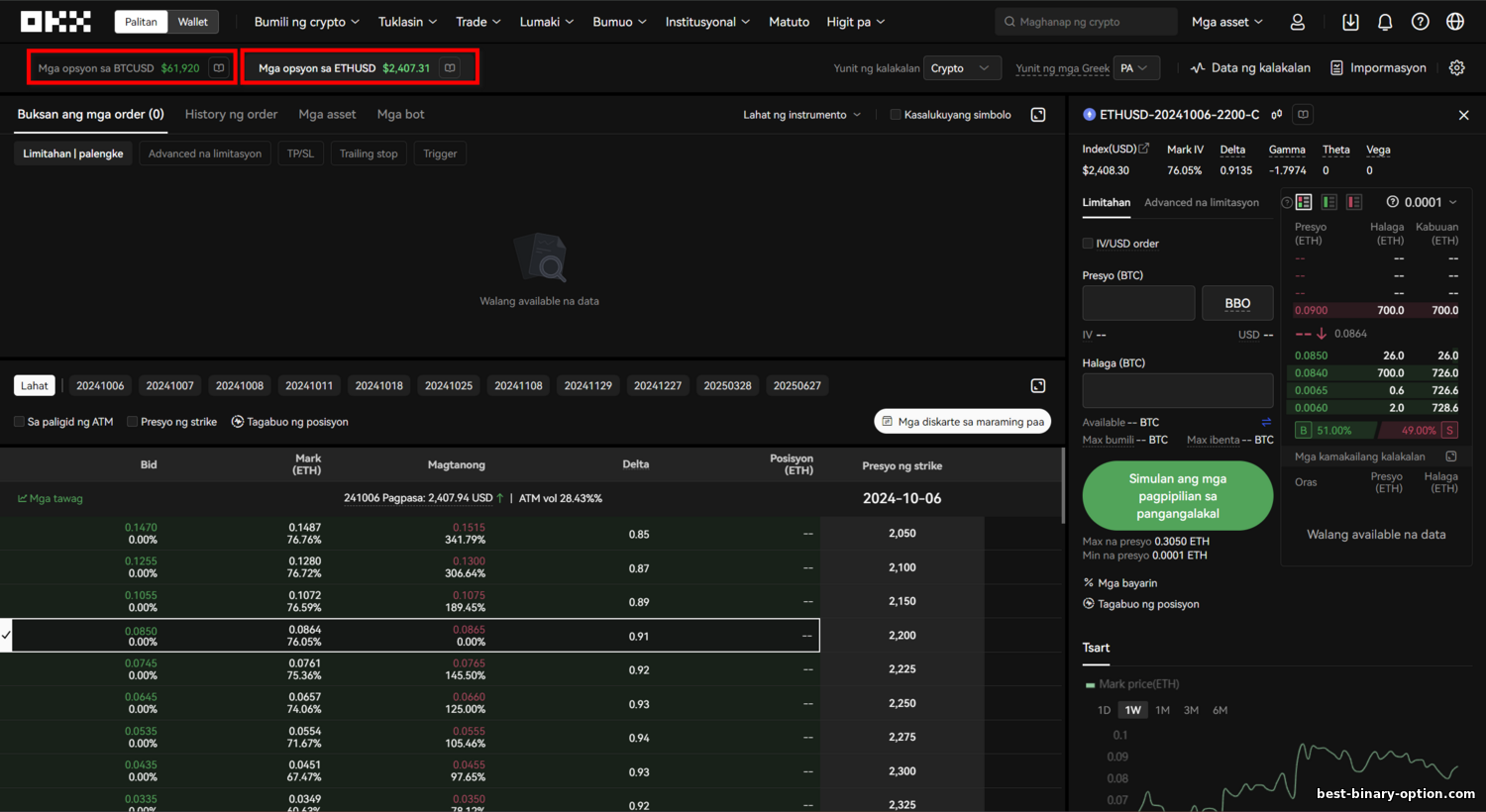Click the download app icon
This screenshot has height=812, width=1486.
1350,22
